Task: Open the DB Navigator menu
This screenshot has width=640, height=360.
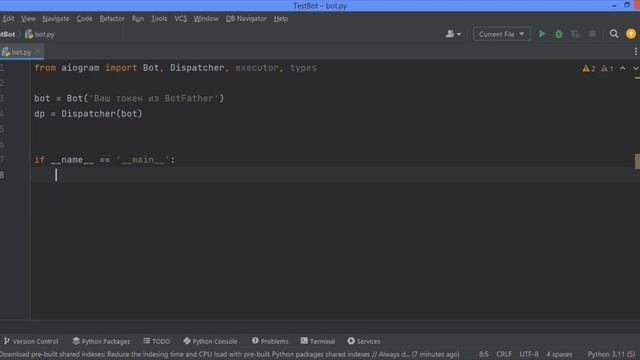Action: 246,19
